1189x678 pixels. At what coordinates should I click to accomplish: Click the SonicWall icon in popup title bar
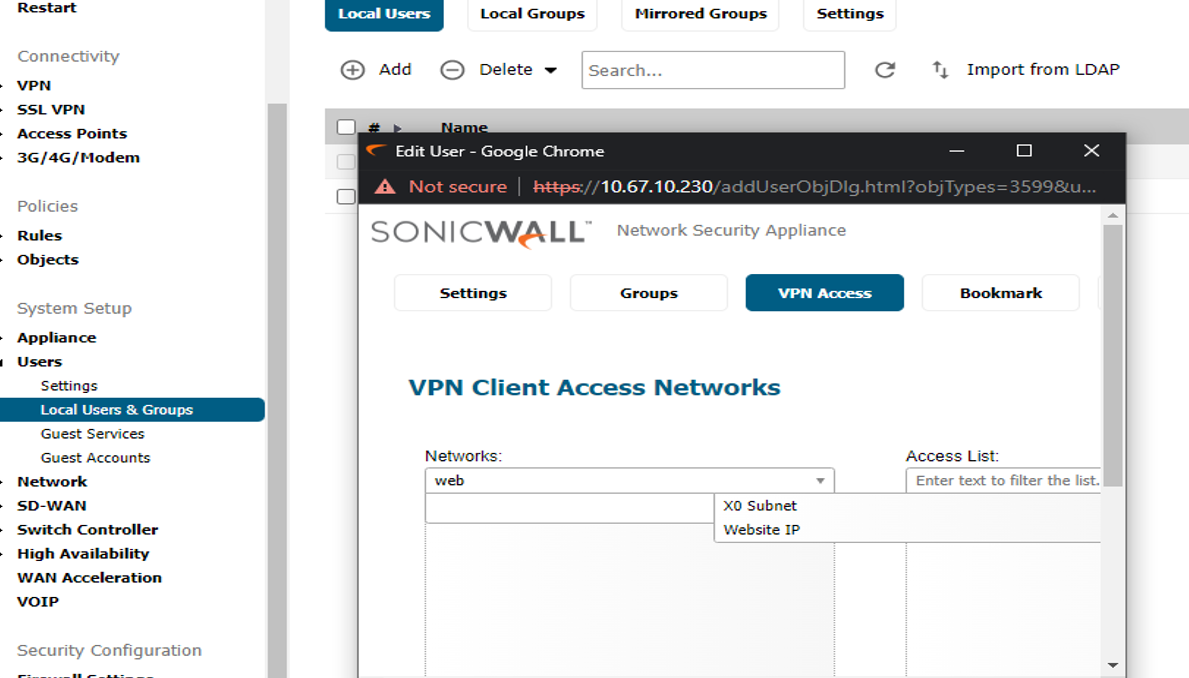(x=376, y=151)
